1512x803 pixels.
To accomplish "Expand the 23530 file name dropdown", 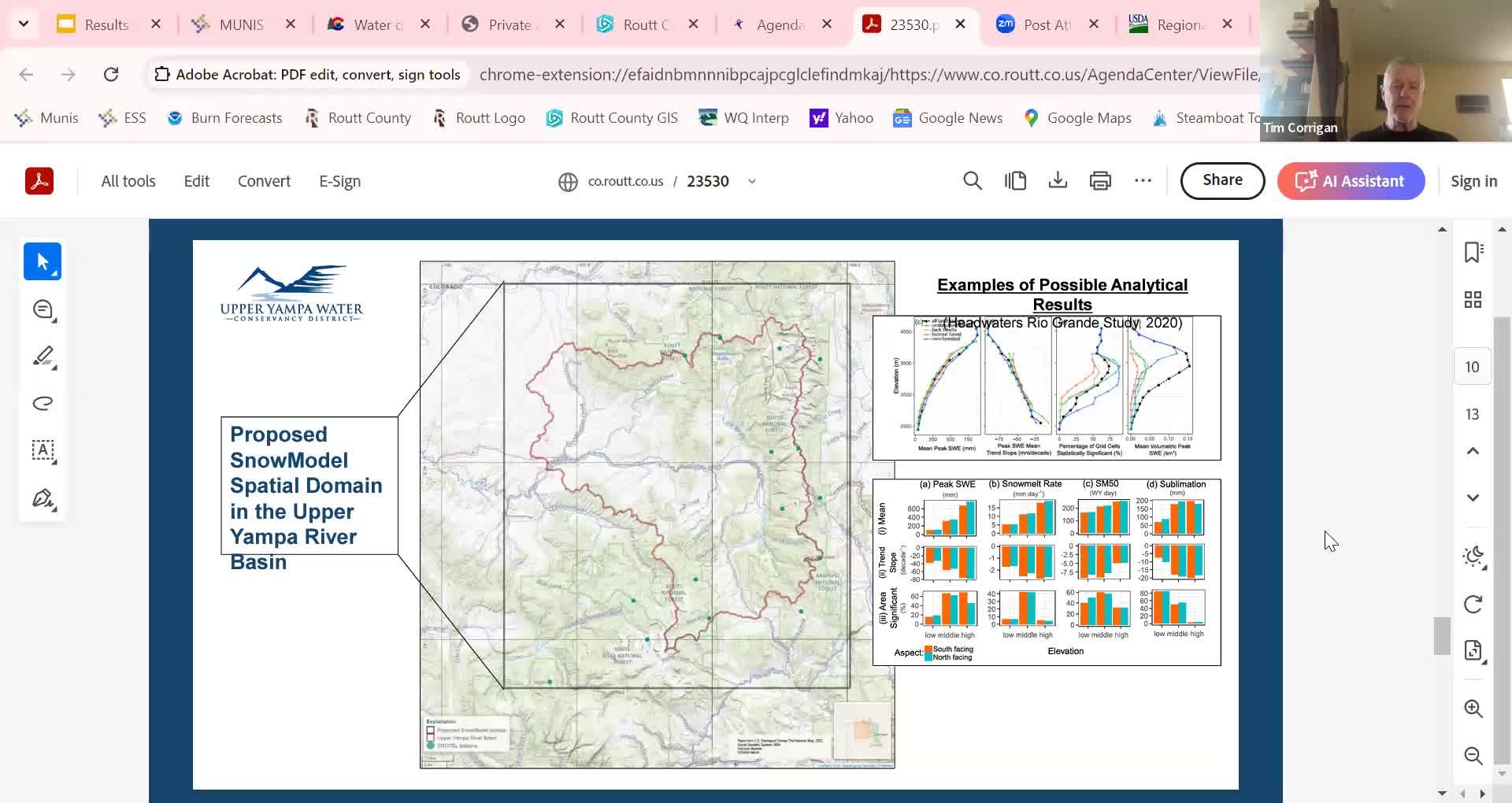I will [752, 181].
